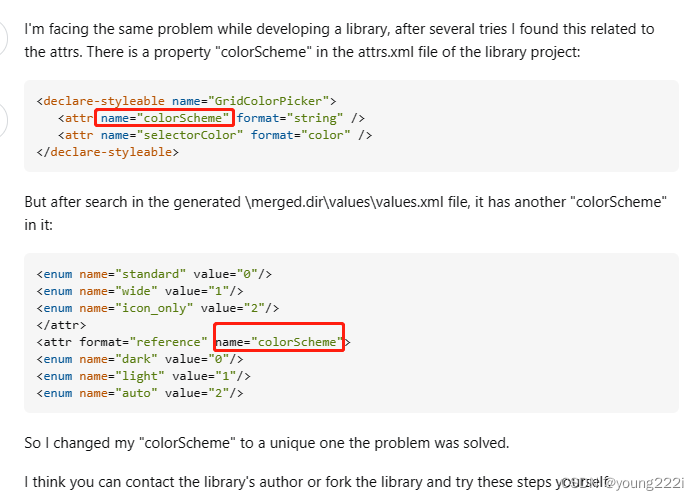Click the "I'm facing the same problem" paragraph
This screenshot has height=500, width=699.
pyautogui.click(x=339, y=39)
